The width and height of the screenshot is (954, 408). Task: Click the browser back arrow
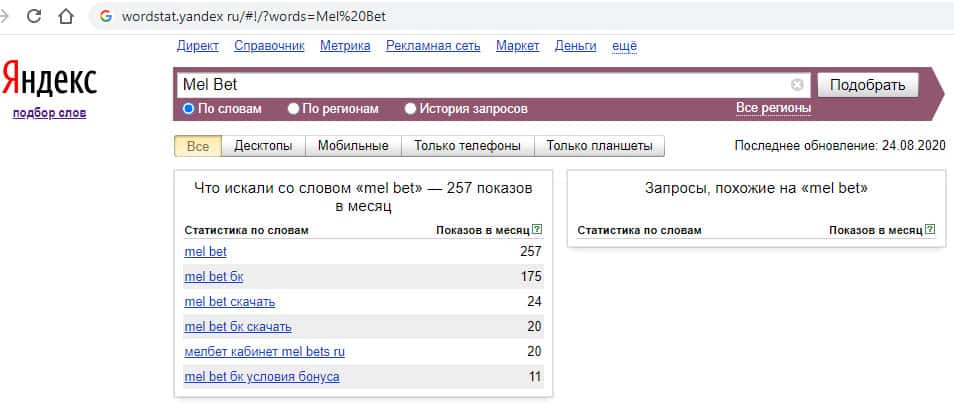click(x=5, y=17)
